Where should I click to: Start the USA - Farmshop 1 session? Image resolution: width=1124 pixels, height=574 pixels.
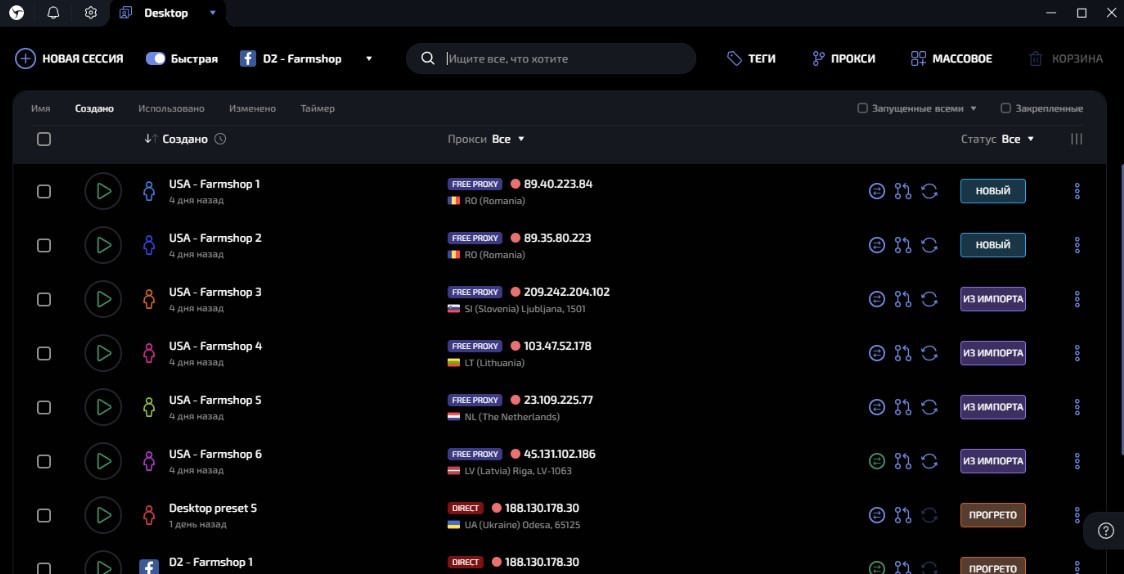102,191
